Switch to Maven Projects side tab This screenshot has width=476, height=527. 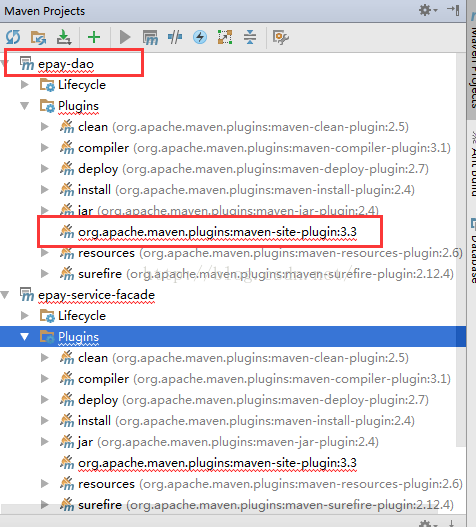(x=472, y=60)
